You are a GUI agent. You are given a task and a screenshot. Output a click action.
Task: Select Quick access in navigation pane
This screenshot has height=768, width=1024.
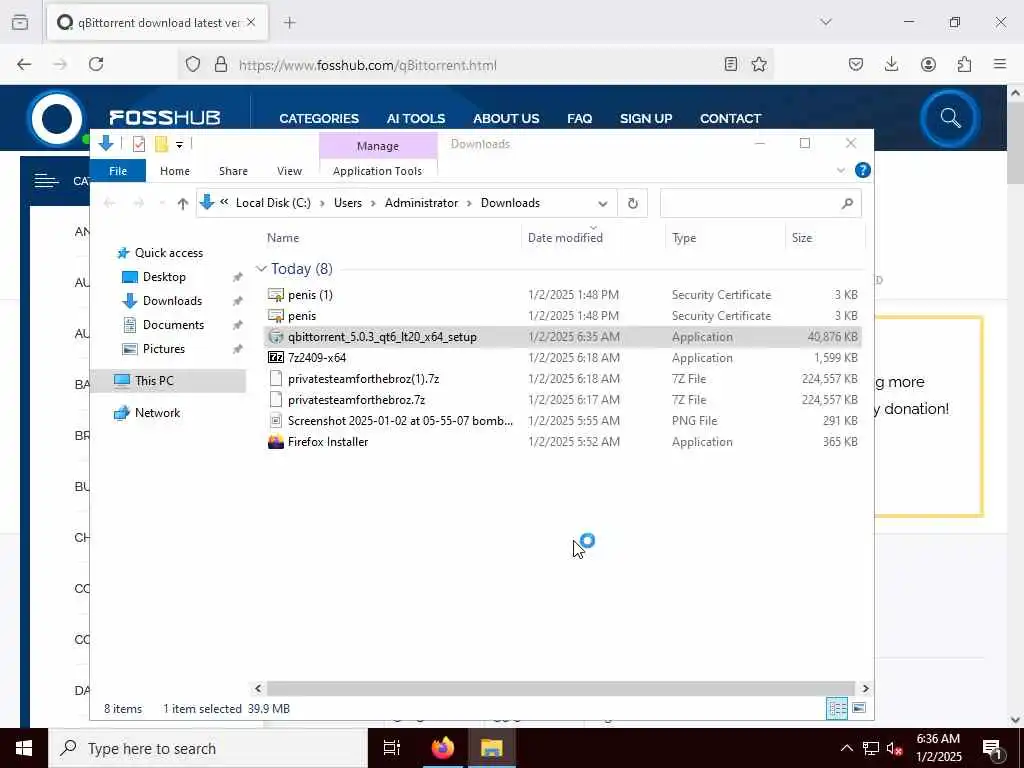168,253
